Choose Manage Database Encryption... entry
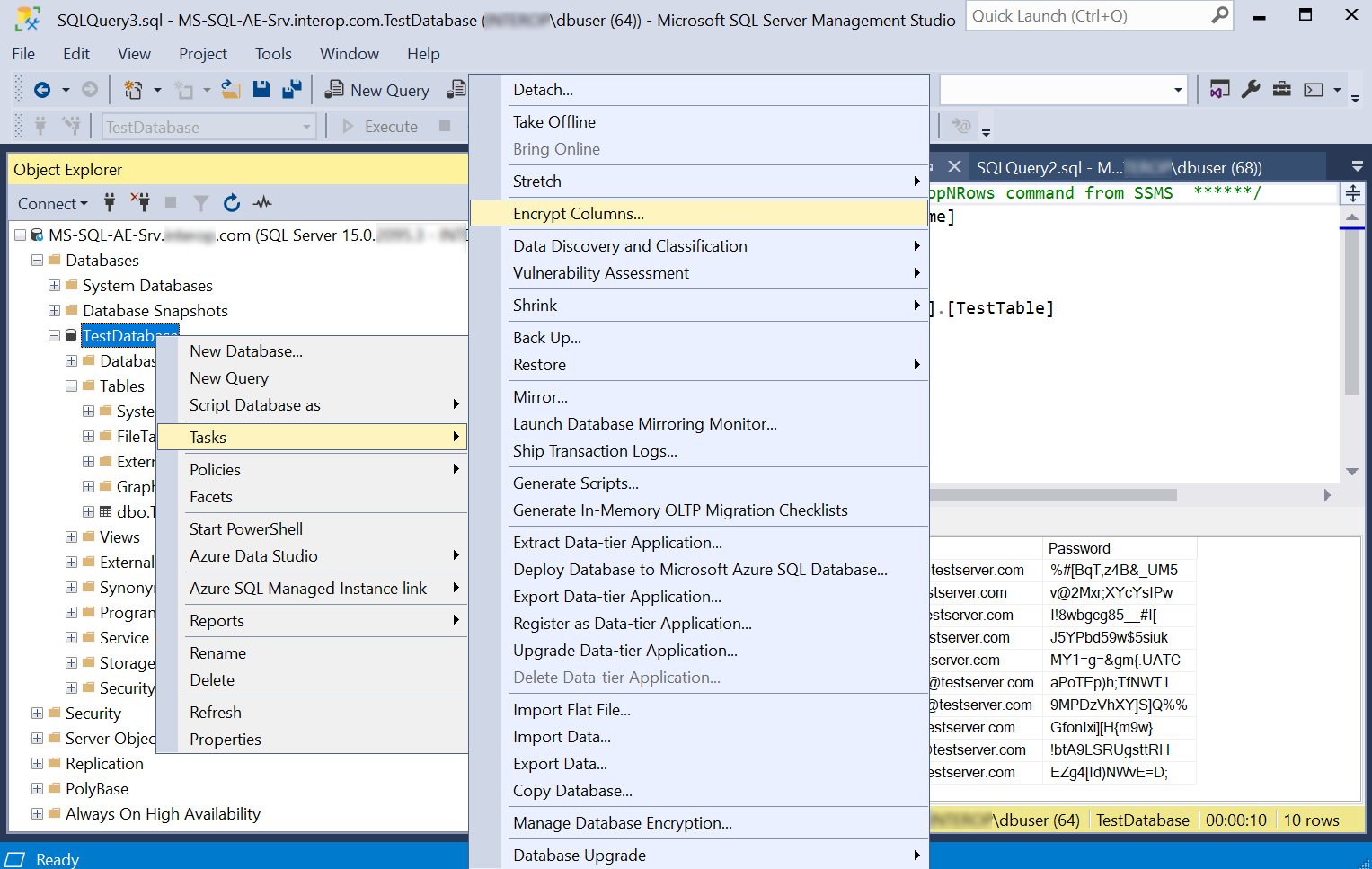 click(699, 823)
